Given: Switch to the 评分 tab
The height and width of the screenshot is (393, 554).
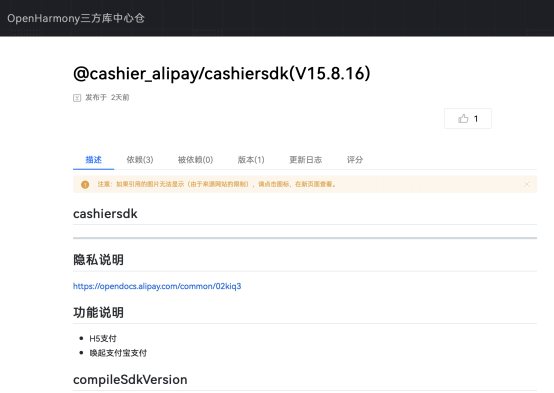Looking at the screenshot, I should [355, 160].
